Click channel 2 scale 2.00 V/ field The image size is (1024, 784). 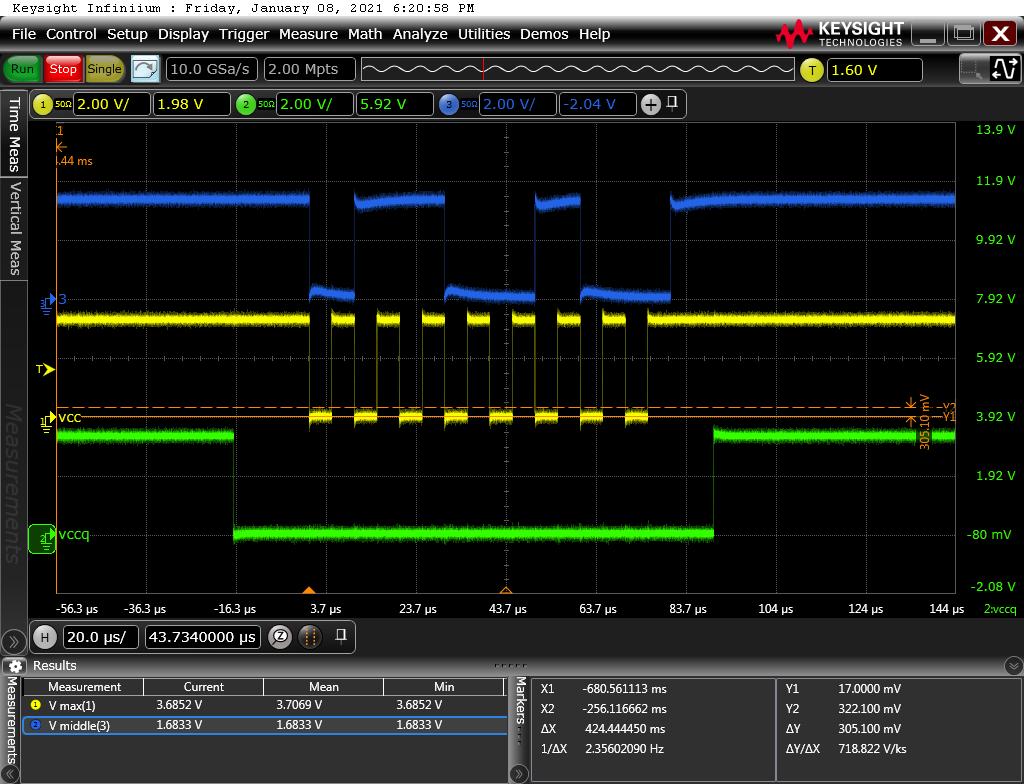[314, 105]
